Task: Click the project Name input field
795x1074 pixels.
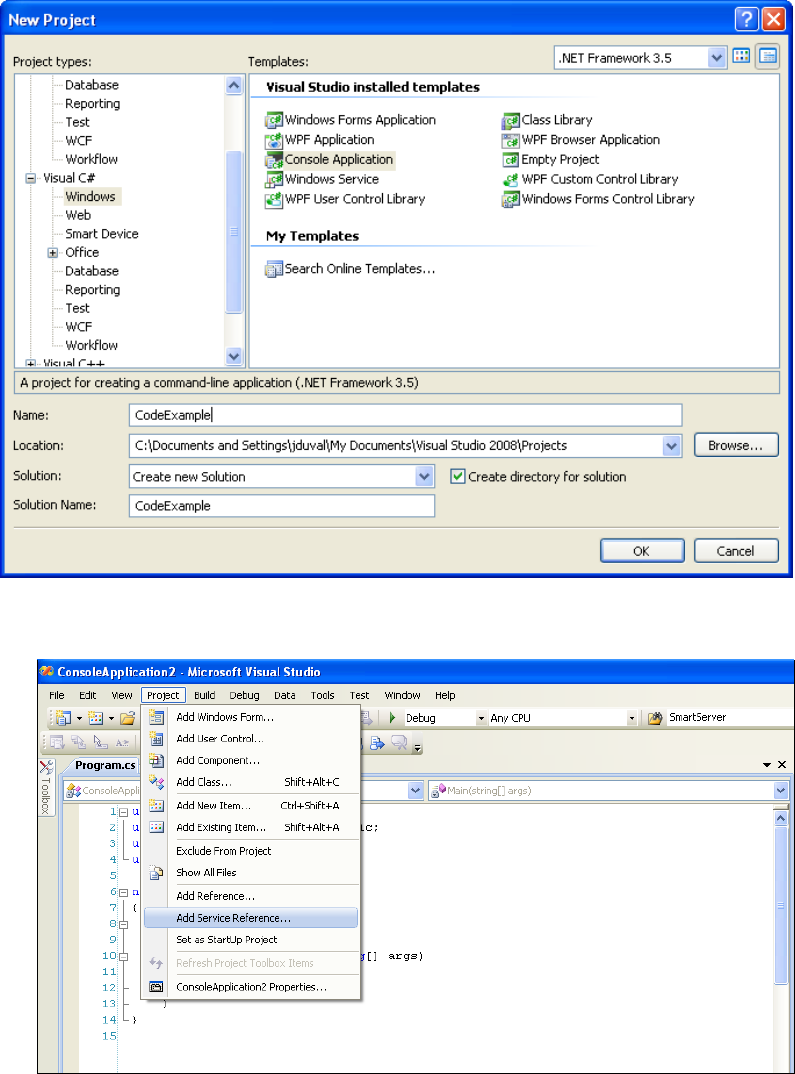Action: pos(405,415)
